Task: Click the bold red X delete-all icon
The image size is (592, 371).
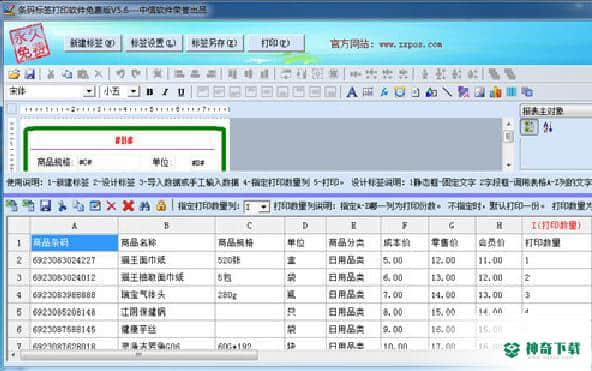Action: [x=128, y=206]
